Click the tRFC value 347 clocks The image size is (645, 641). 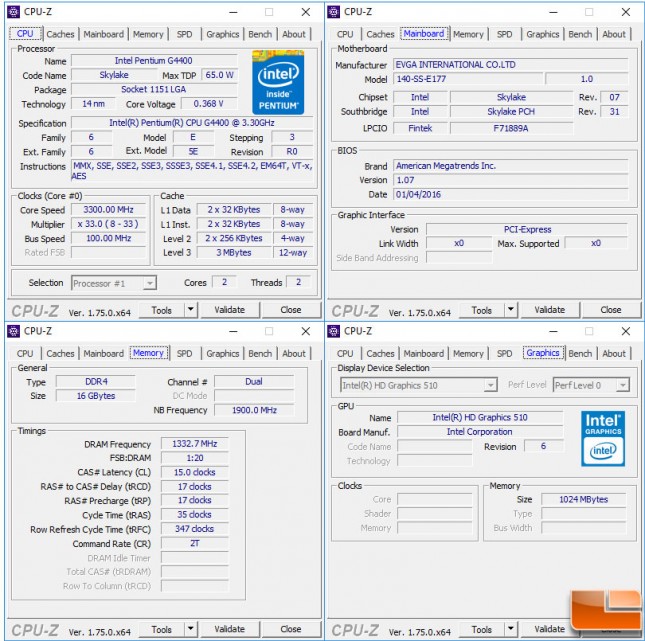tap(195, 529)
